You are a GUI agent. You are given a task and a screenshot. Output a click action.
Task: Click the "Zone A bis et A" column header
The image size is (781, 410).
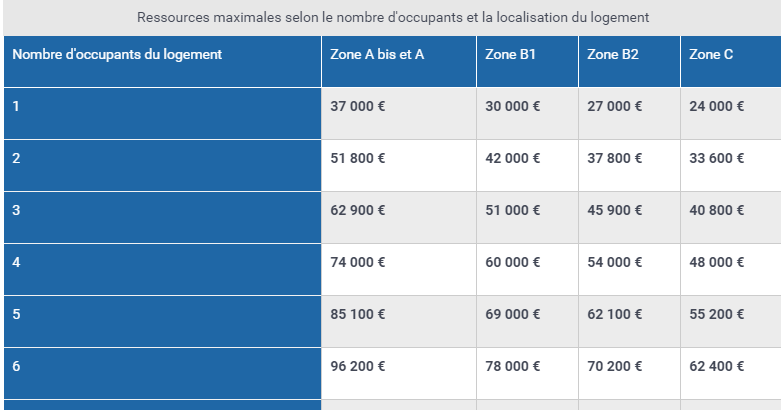coord(377,54)
